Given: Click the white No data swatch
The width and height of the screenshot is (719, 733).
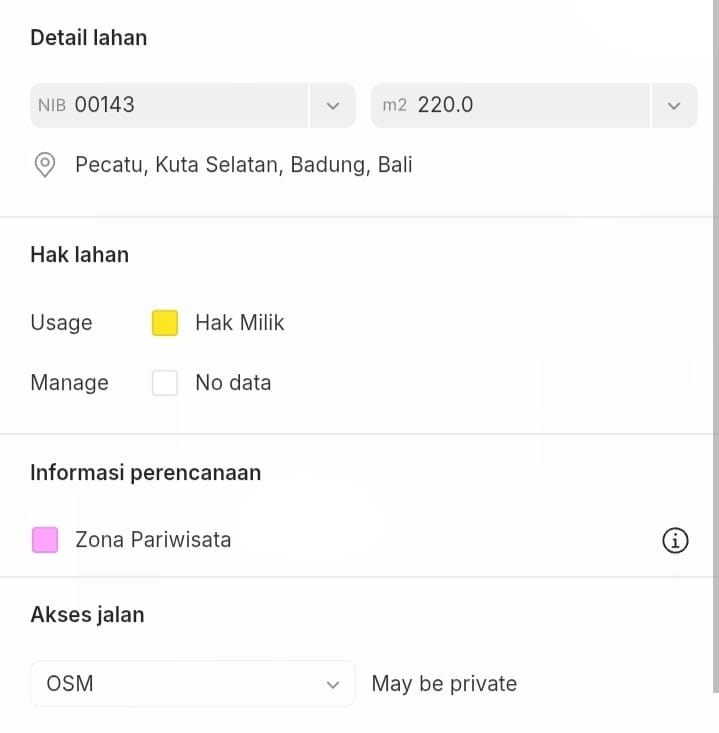Looking at the screenshot, I should (x=165, y=383).
